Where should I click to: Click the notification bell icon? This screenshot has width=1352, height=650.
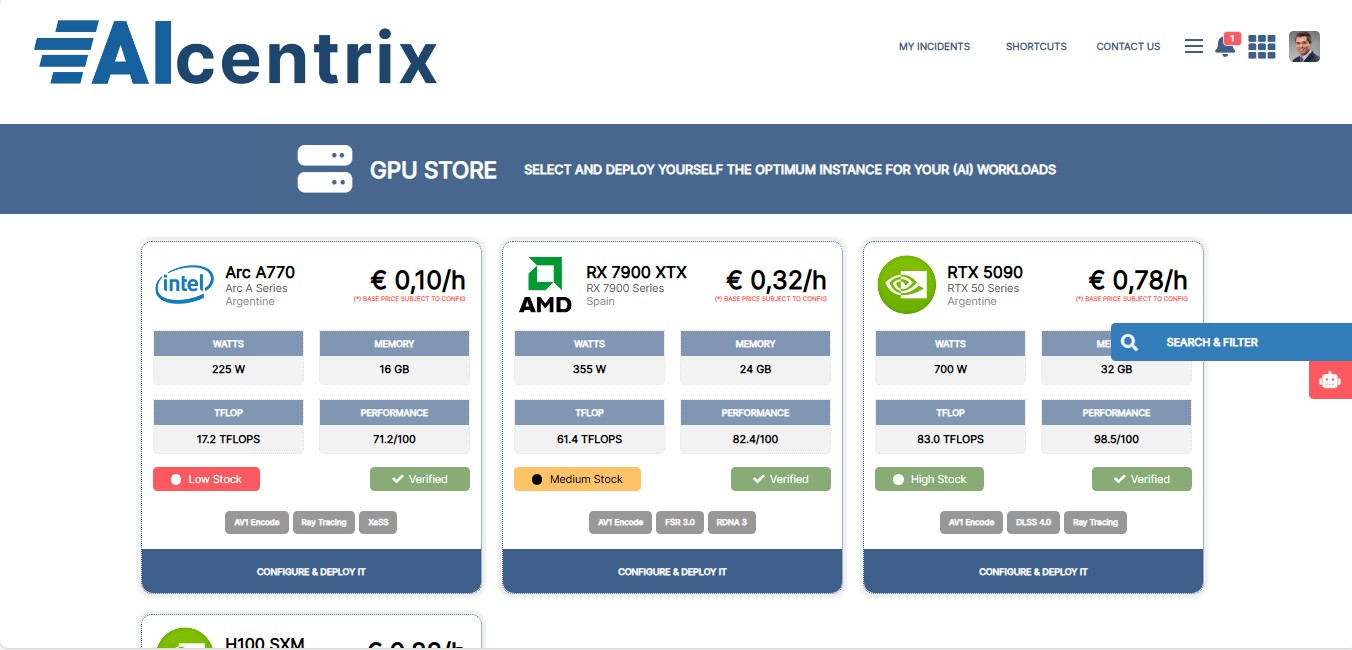point(1224,47)
